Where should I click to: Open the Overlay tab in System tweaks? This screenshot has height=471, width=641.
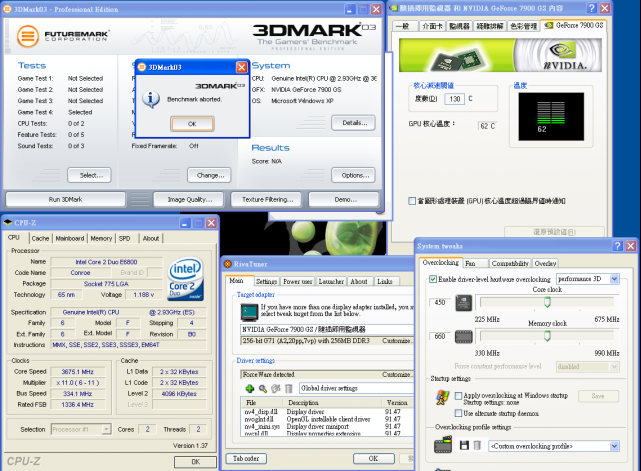point(545,263)
